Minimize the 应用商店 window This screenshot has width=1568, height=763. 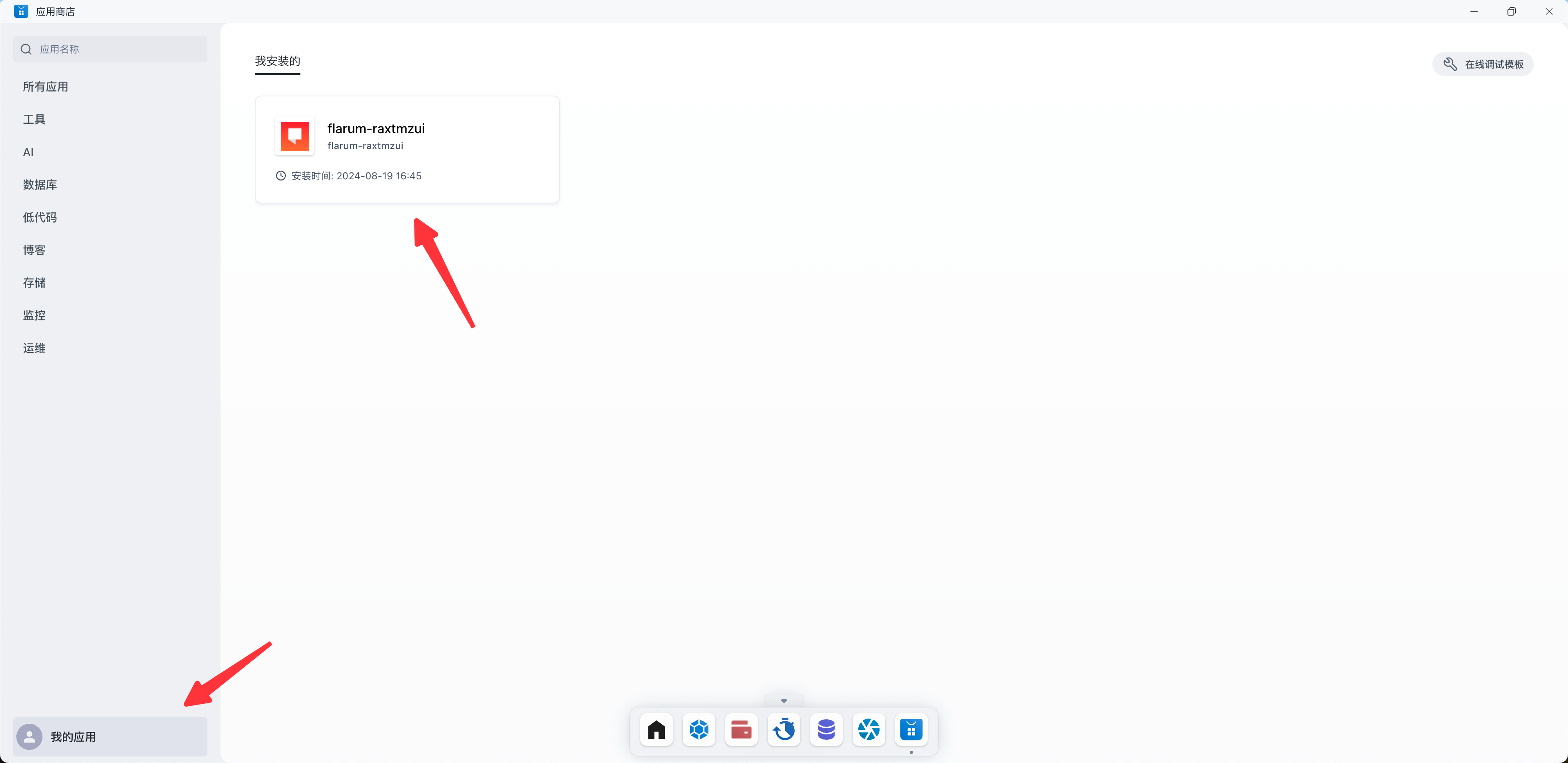point(1474,11)
